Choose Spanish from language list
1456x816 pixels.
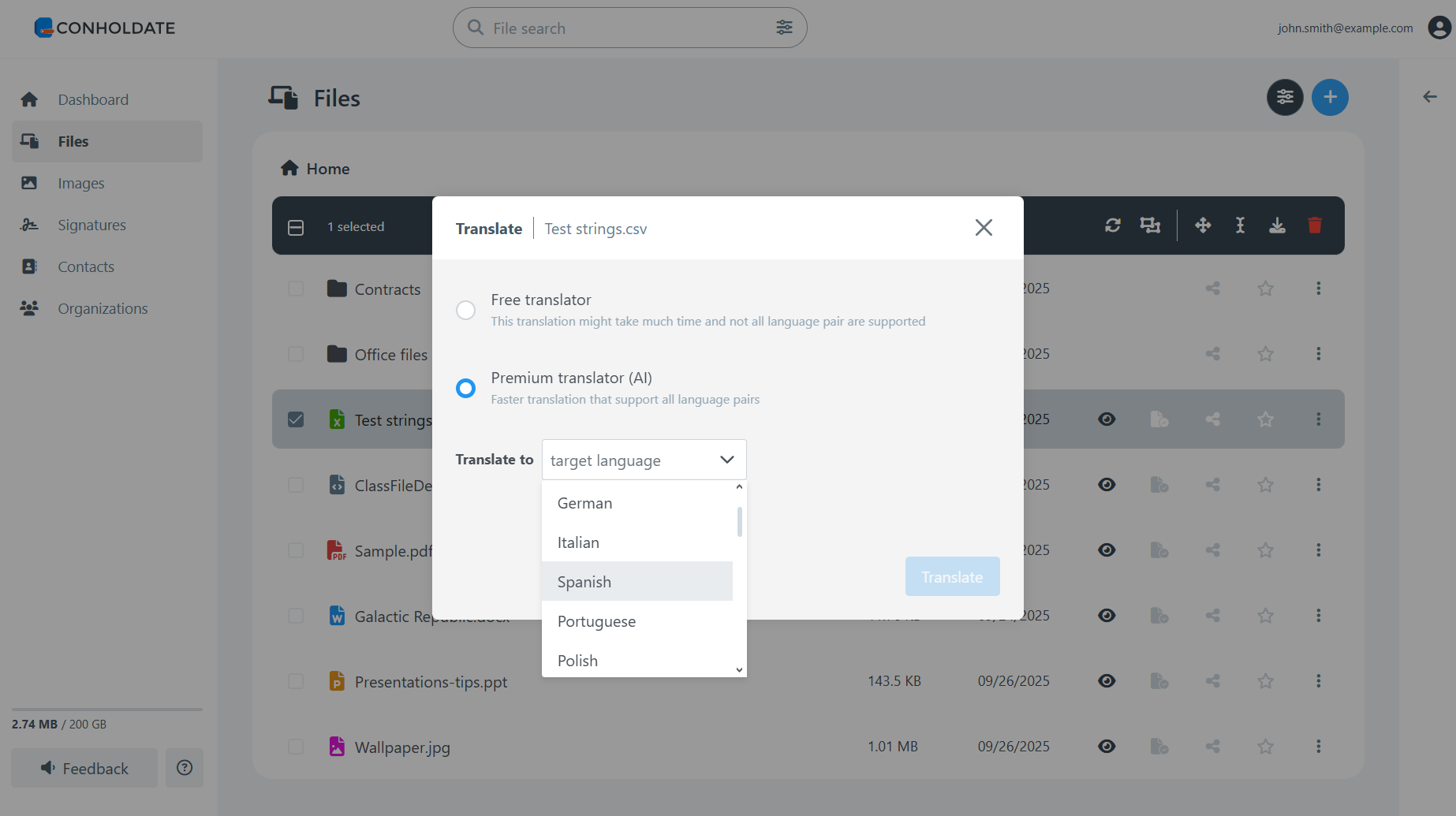584,582
